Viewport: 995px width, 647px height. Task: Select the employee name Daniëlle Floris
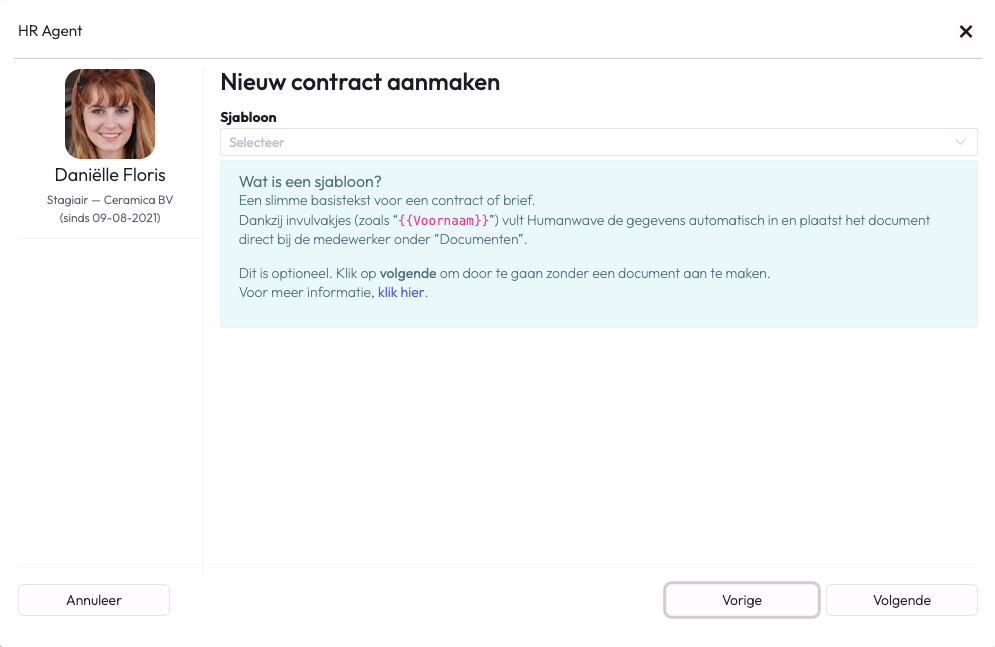[110, 175]
